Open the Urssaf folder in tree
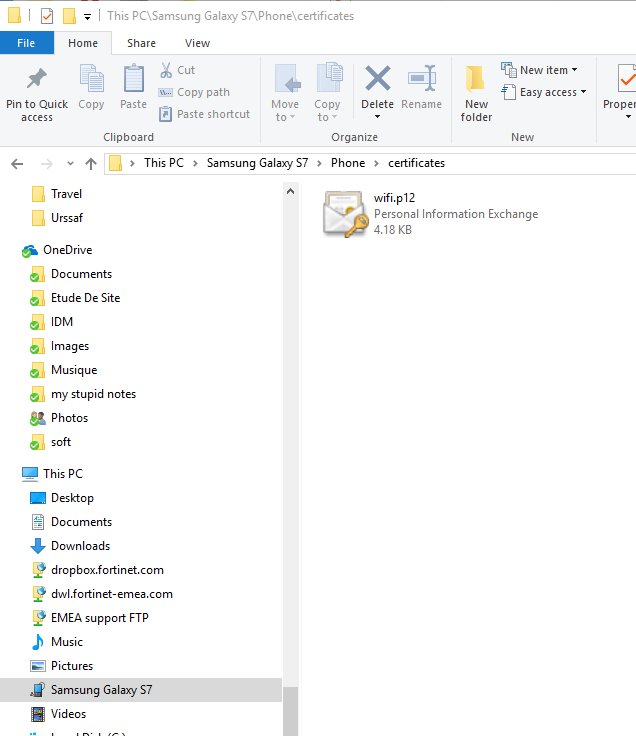Image resolution: width=636 pixels, height=736 pixels. [67, 218]
